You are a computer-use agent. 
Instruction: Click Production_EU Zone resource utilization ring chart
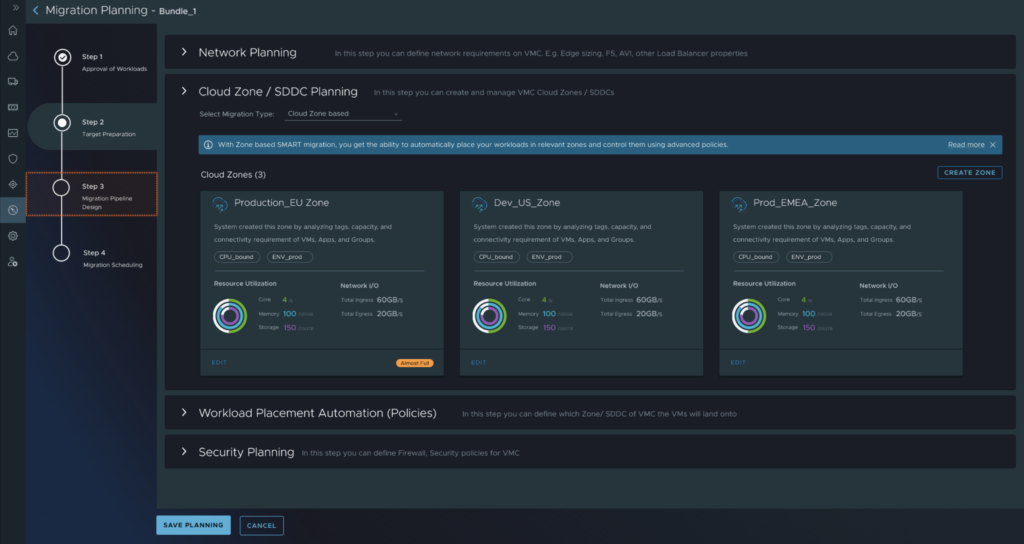click(x=230, y=316)
